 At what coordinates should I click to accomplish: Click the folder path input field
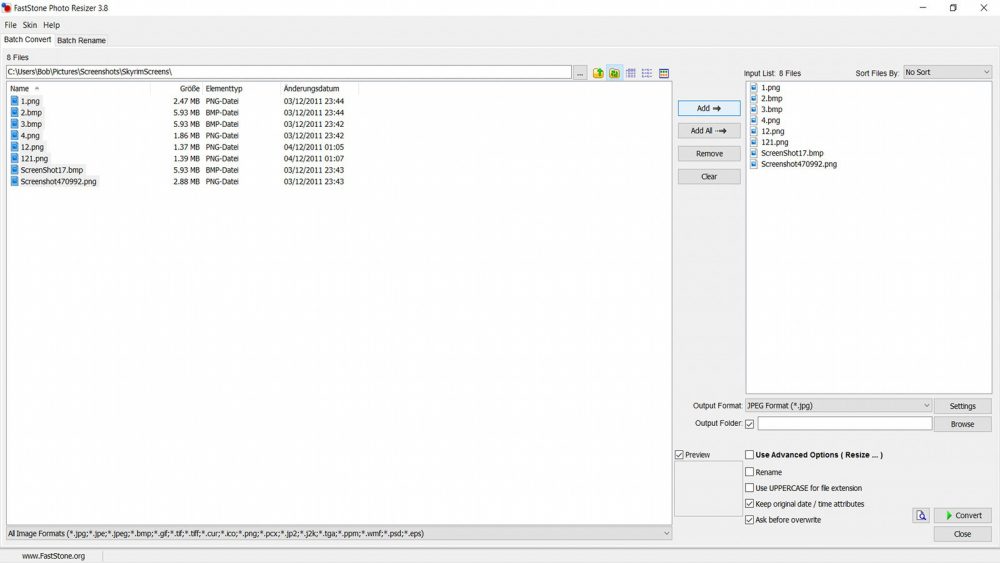click(x=288, y=72)
